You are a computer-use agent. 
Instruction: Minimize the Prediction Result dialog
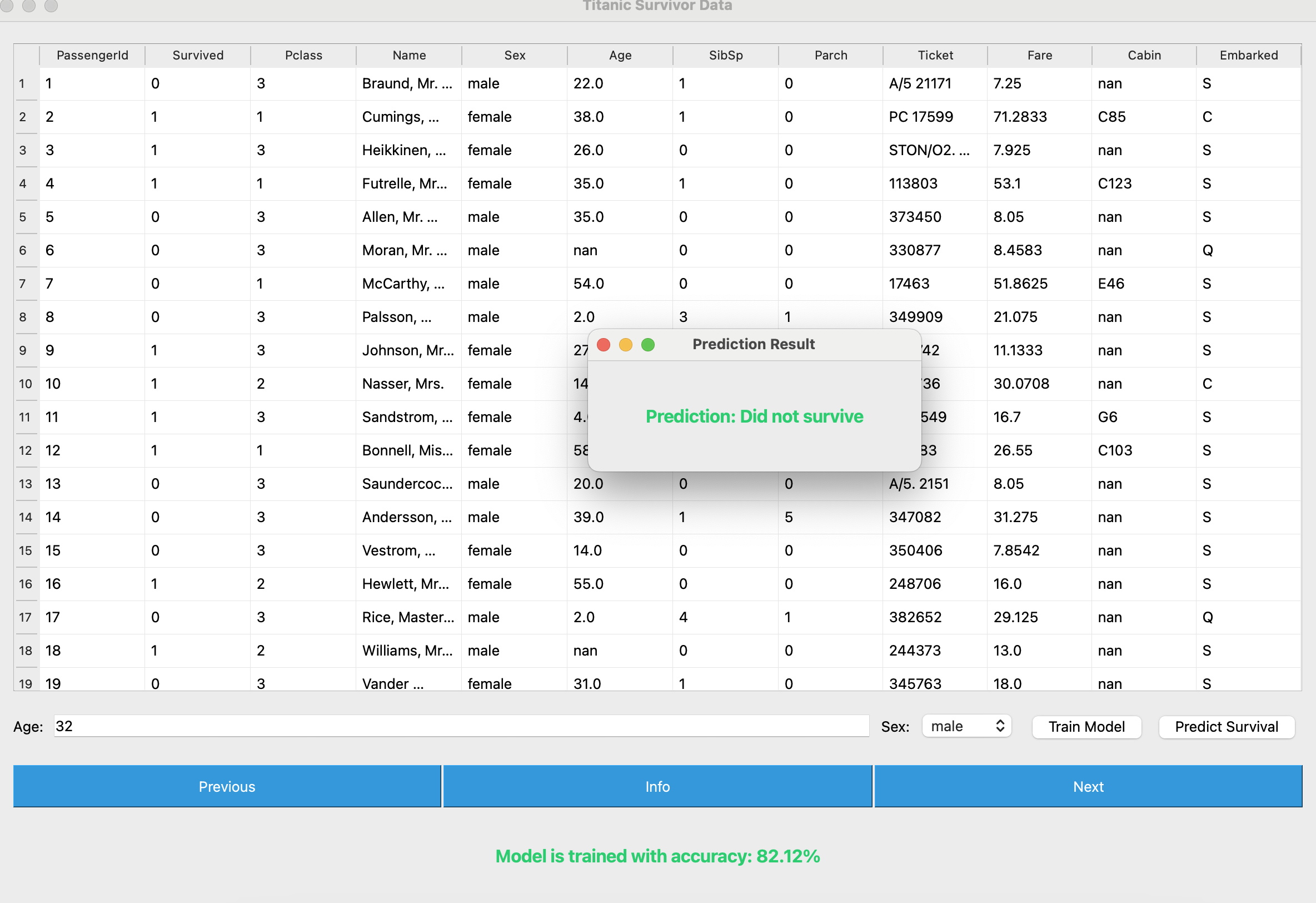(626, 344)
